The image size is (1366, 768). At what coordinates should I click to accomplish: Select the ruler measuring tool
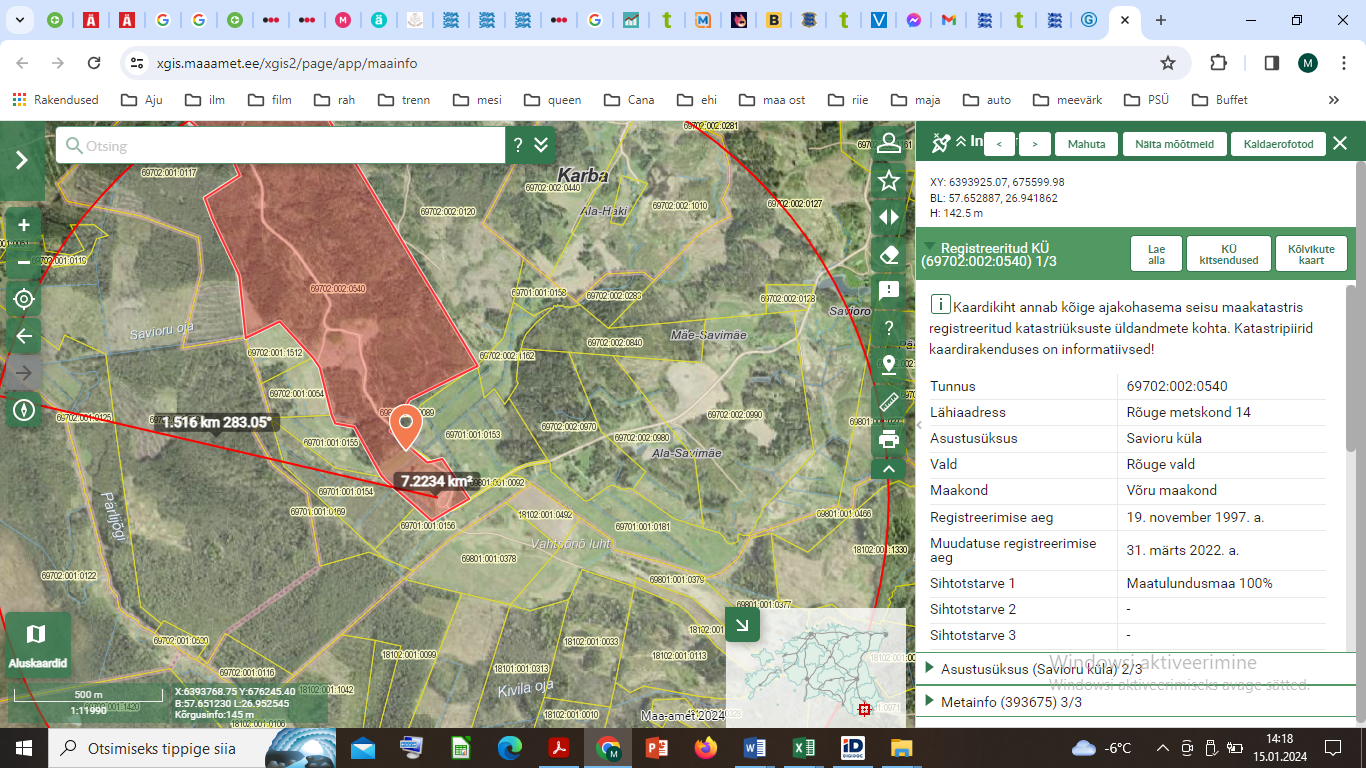888,402
